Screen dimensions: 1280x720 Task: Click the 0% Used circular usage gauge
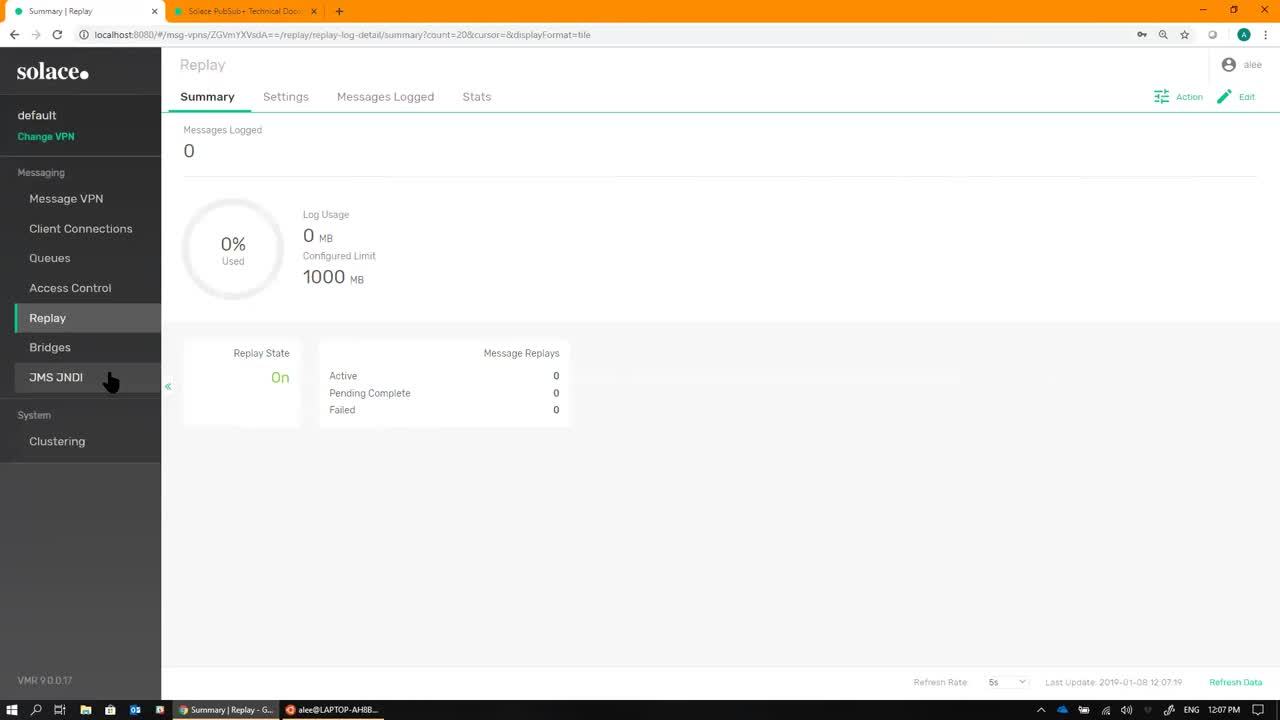[x=233, y=249]
